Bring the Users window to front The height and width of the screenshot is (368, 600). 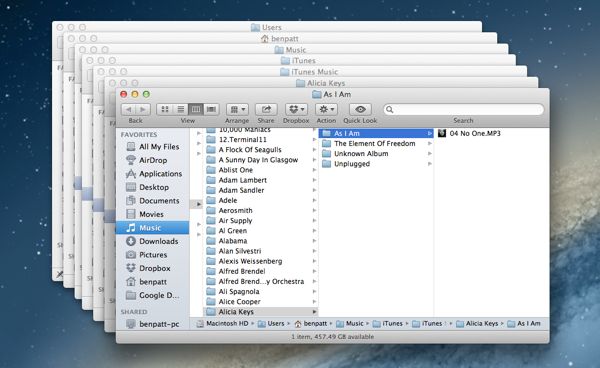click(267, 27)
